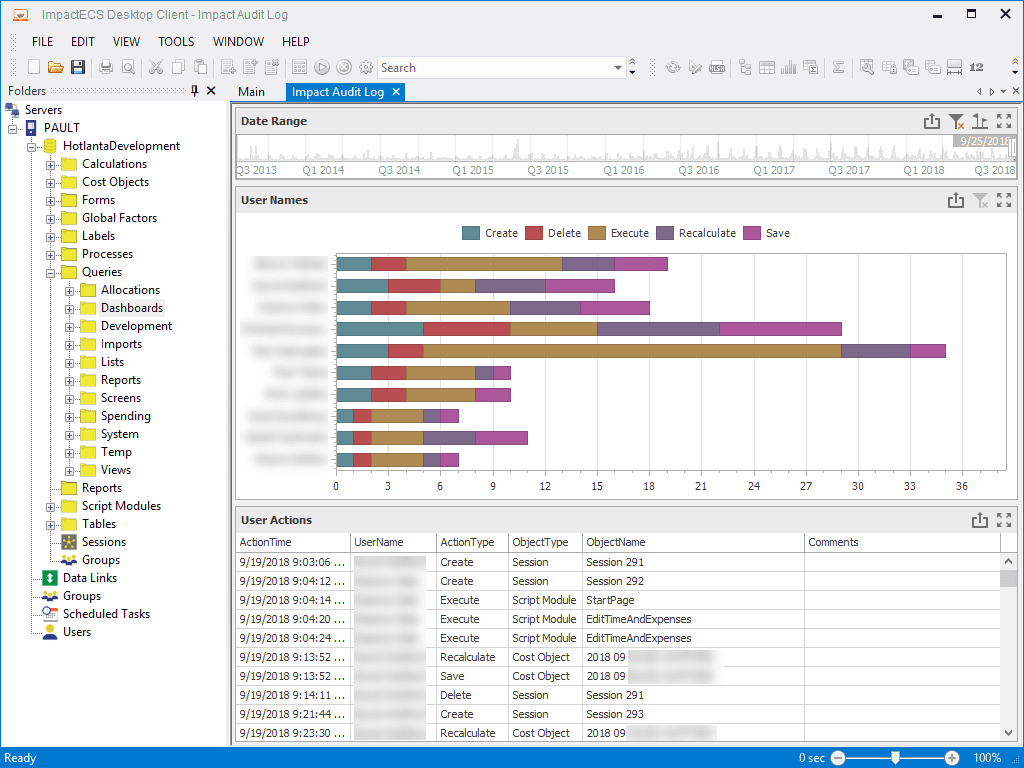
Task: Click the 12 number format icon
Action: pos(976,67)
